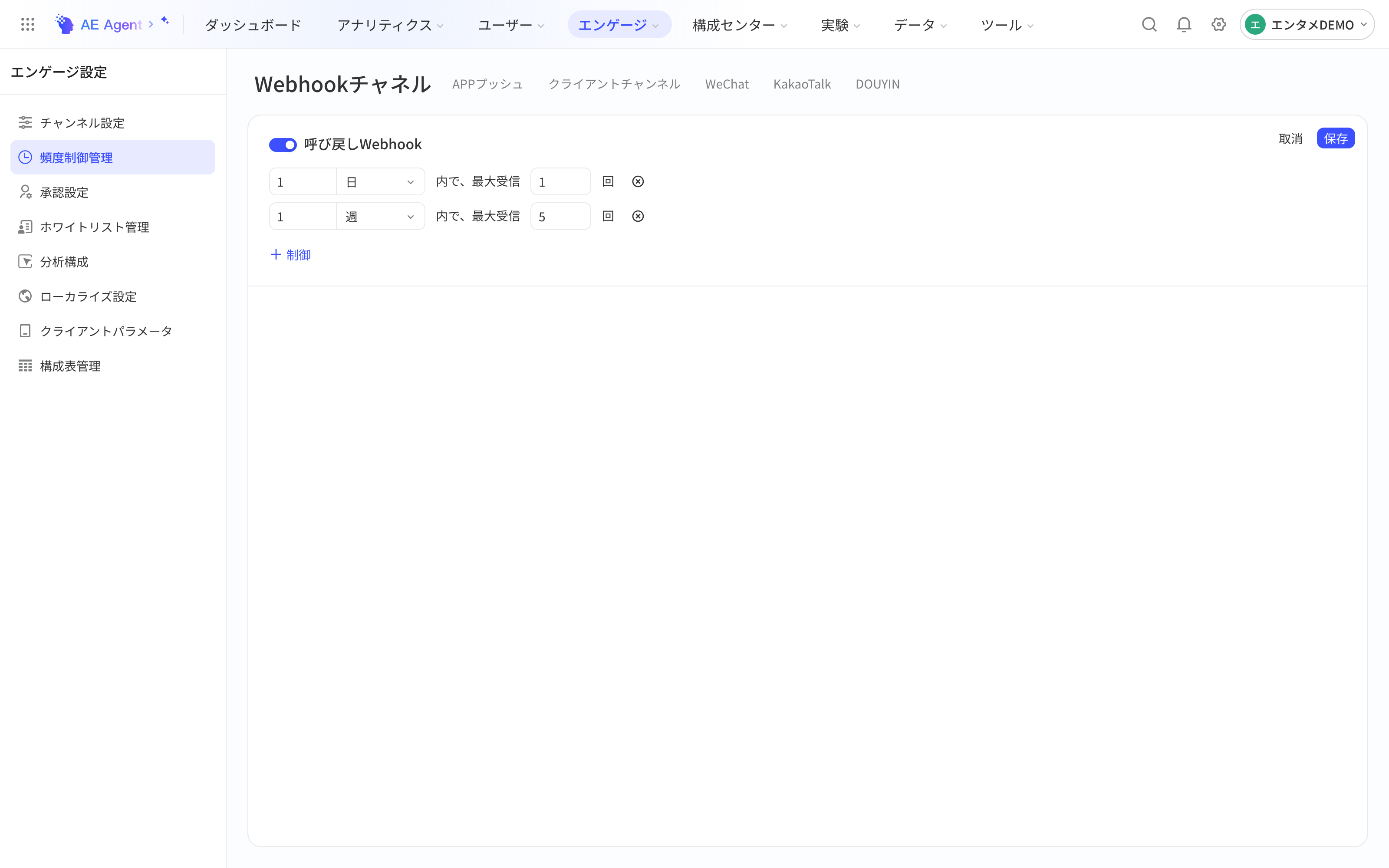Click the 分析構成 icon in sidebar
1389x868 pixels.
(x=25, y=261)
